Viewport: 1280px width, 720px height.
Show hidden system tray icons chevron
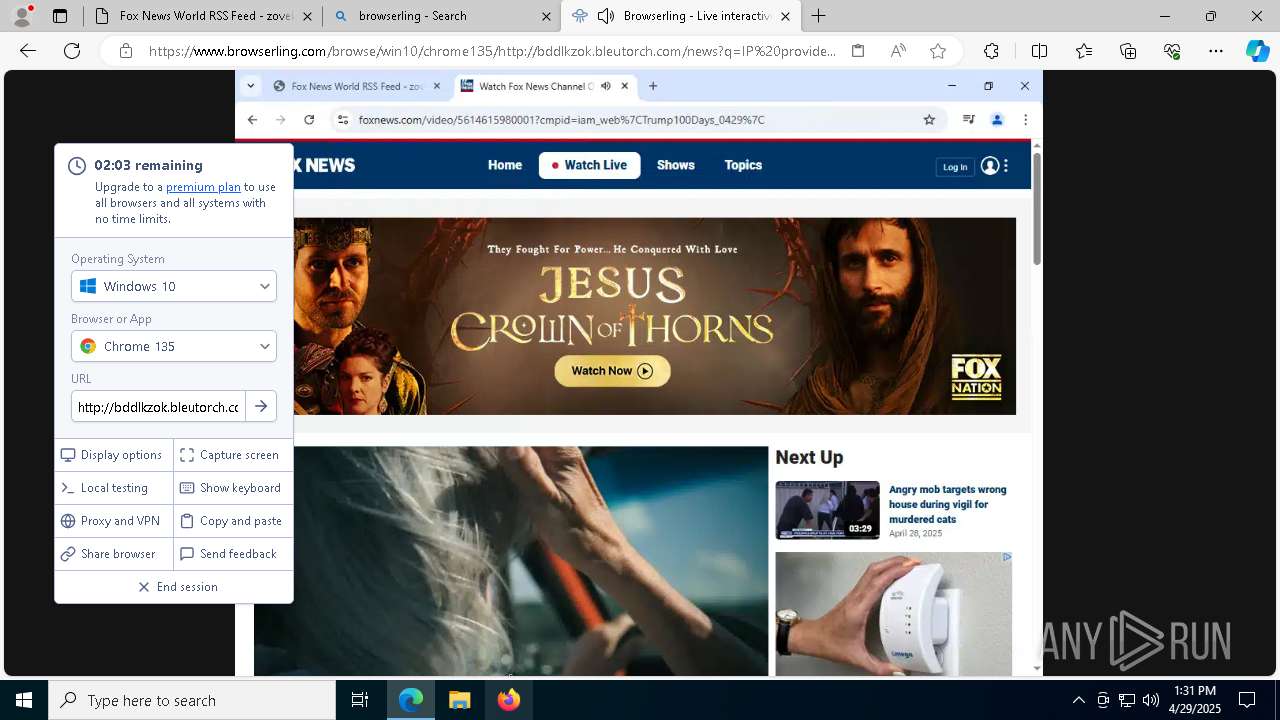click(1078, 701)
